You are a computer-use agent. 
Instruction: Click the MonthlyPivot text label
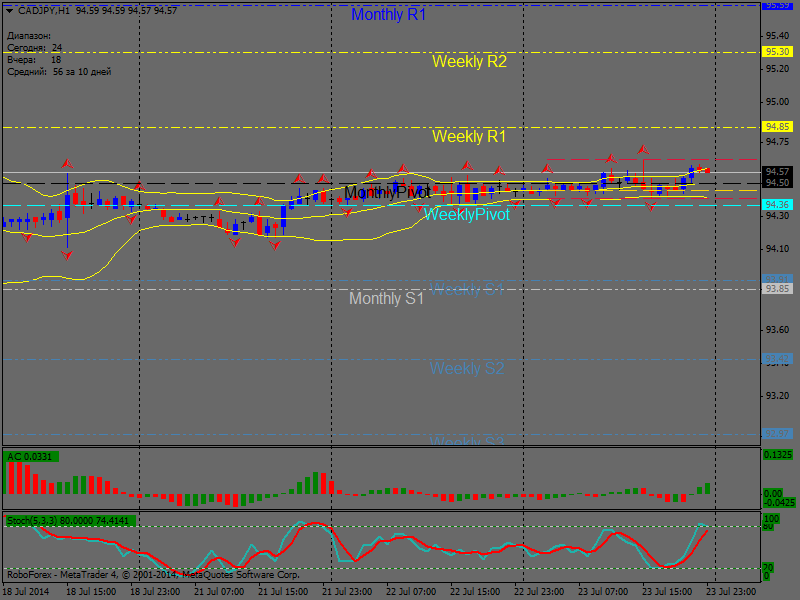point(387,192)
